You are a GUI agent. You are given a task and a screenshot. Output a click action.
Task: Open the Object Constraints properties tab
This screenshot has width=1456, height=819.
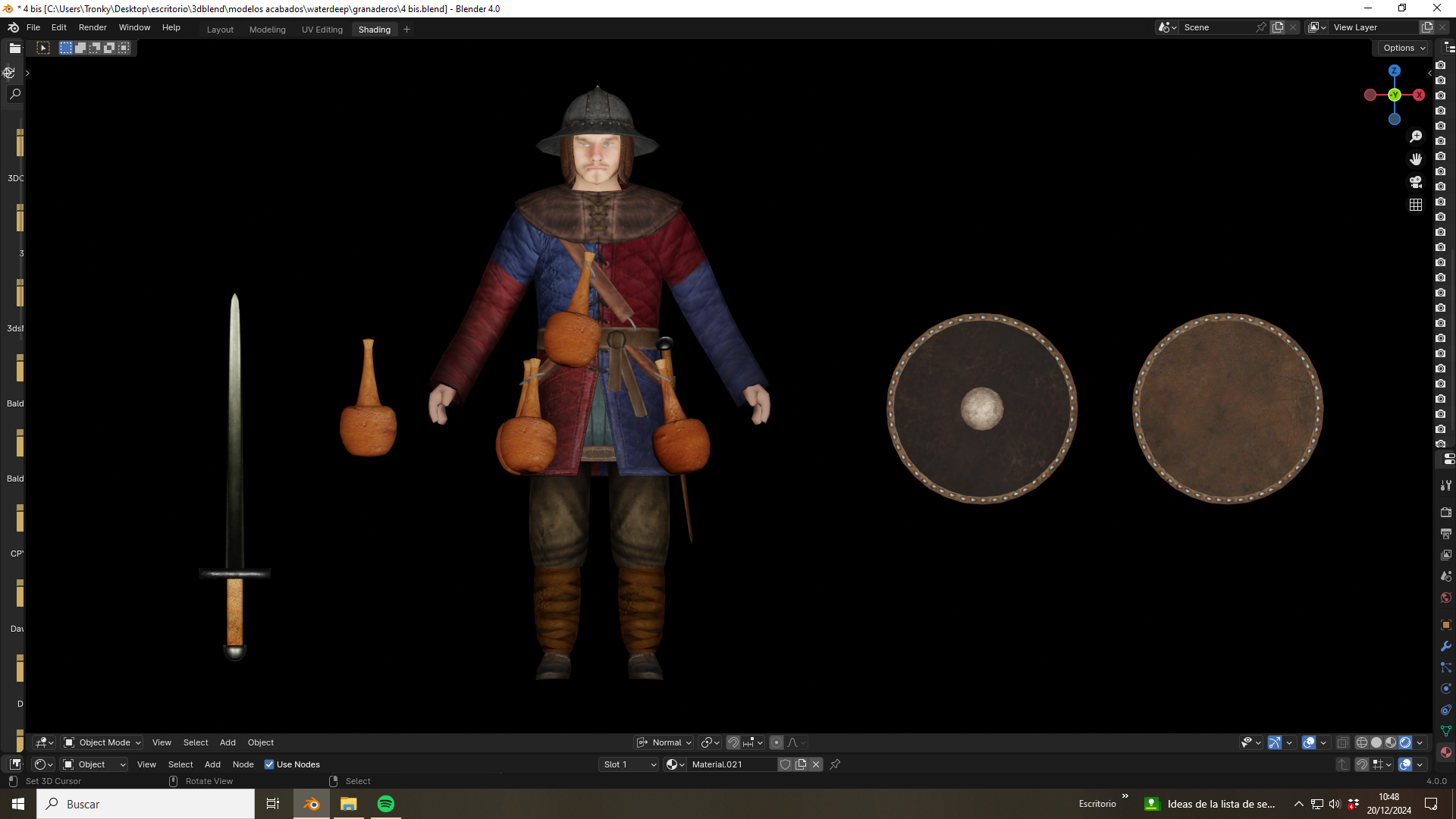1445,710
